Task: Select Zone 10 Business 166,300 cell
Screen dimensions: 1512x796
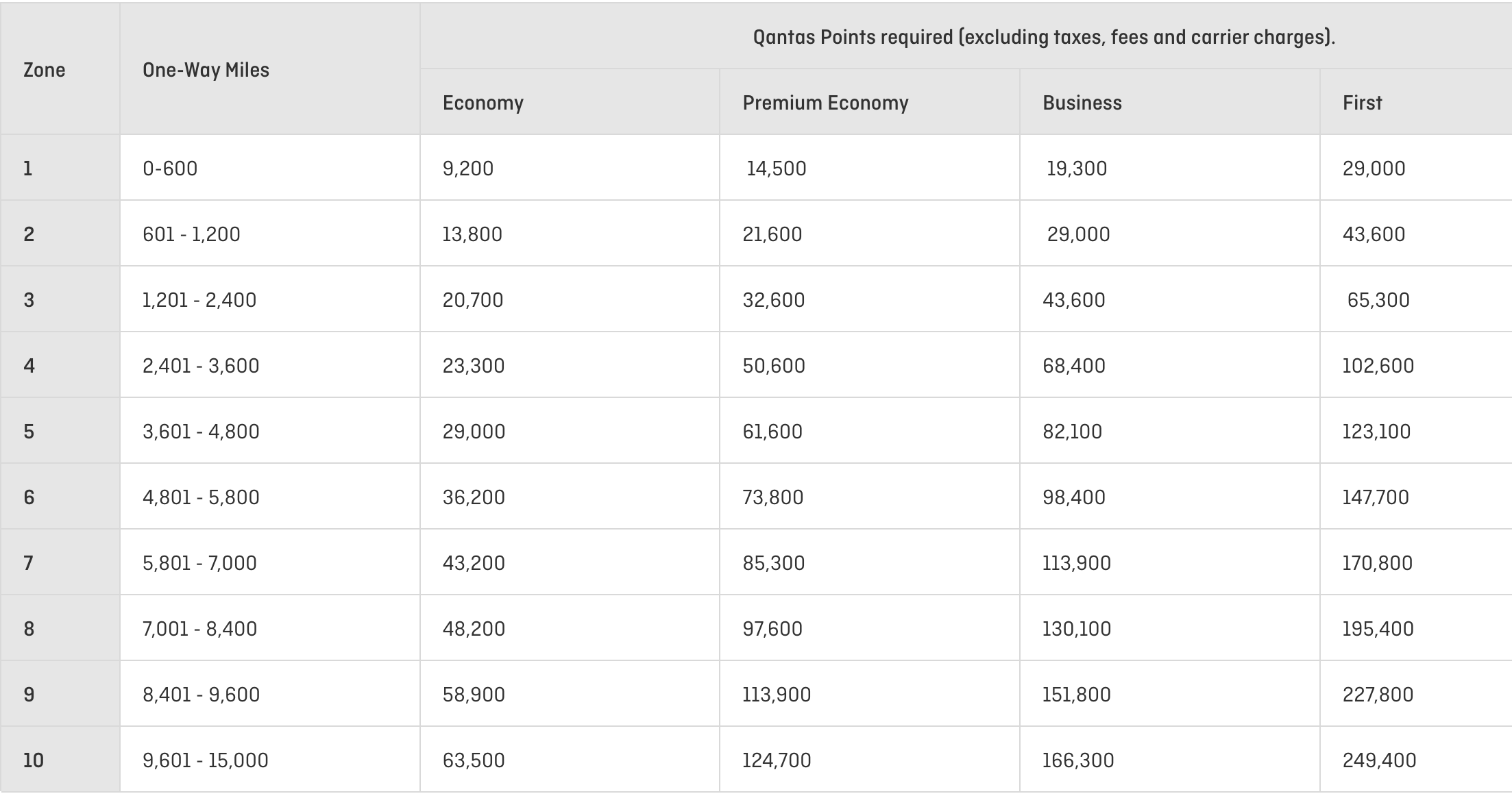Action: tap(1078, 760)
